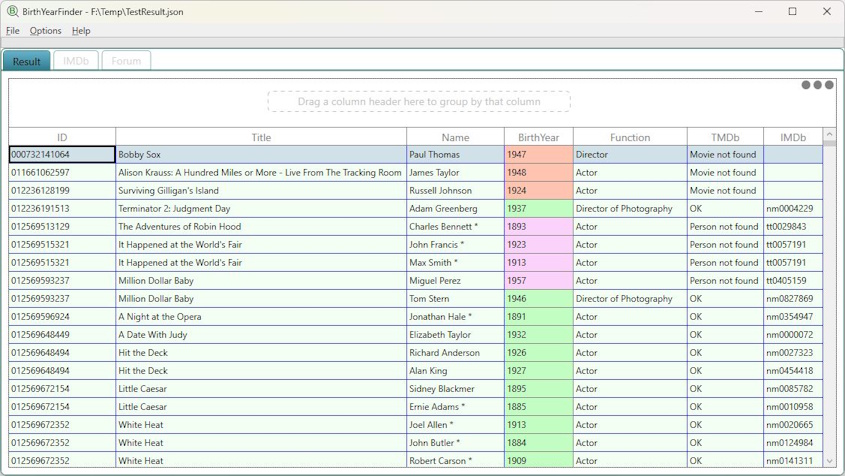The height and width of the screenshot is (476, 845).
Task: Select The Adventures of Robin Hood title
Action: point(261,226)
